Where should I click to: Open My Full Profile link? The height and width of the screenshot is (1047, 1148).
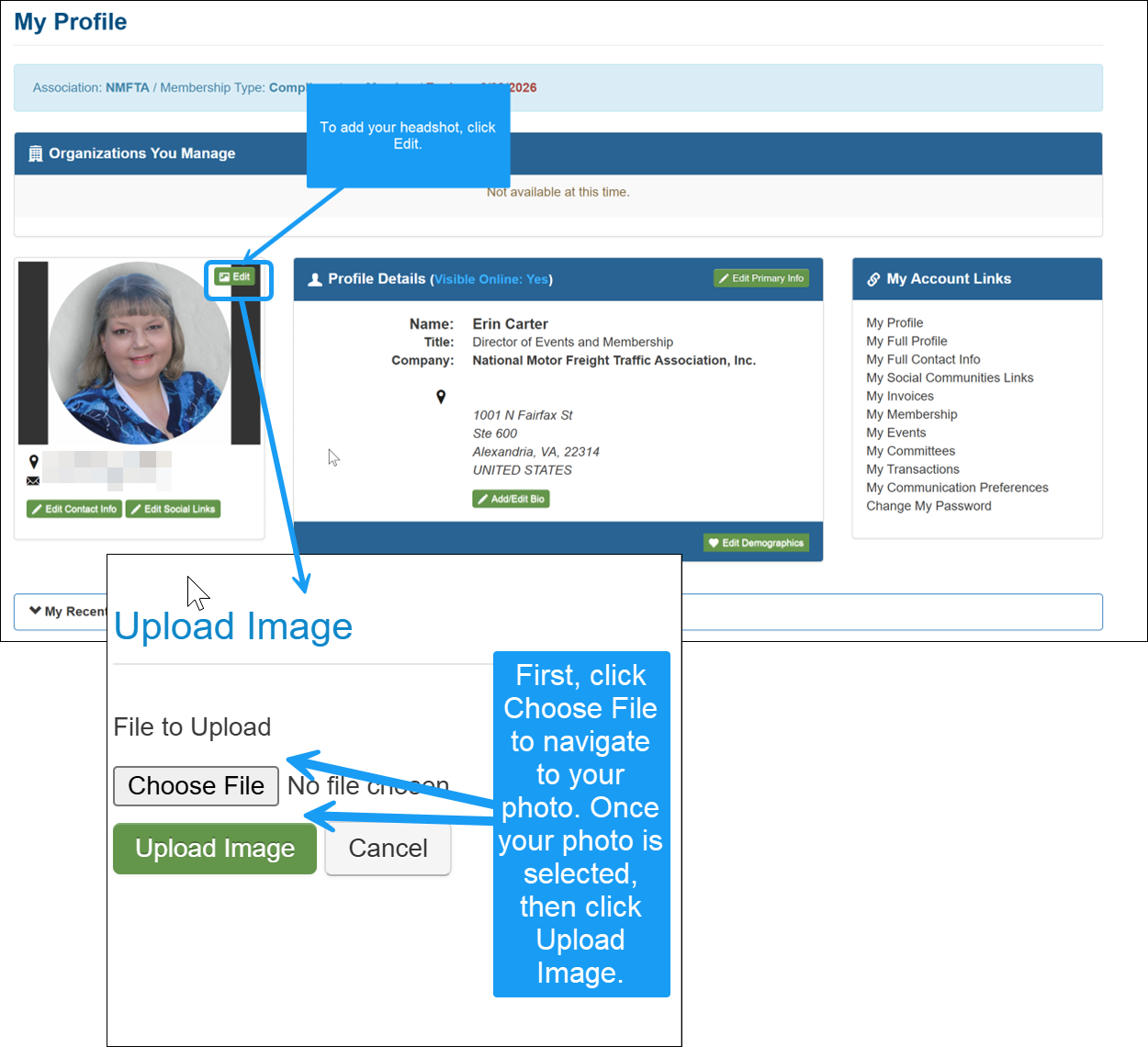(x=906, y=341)
